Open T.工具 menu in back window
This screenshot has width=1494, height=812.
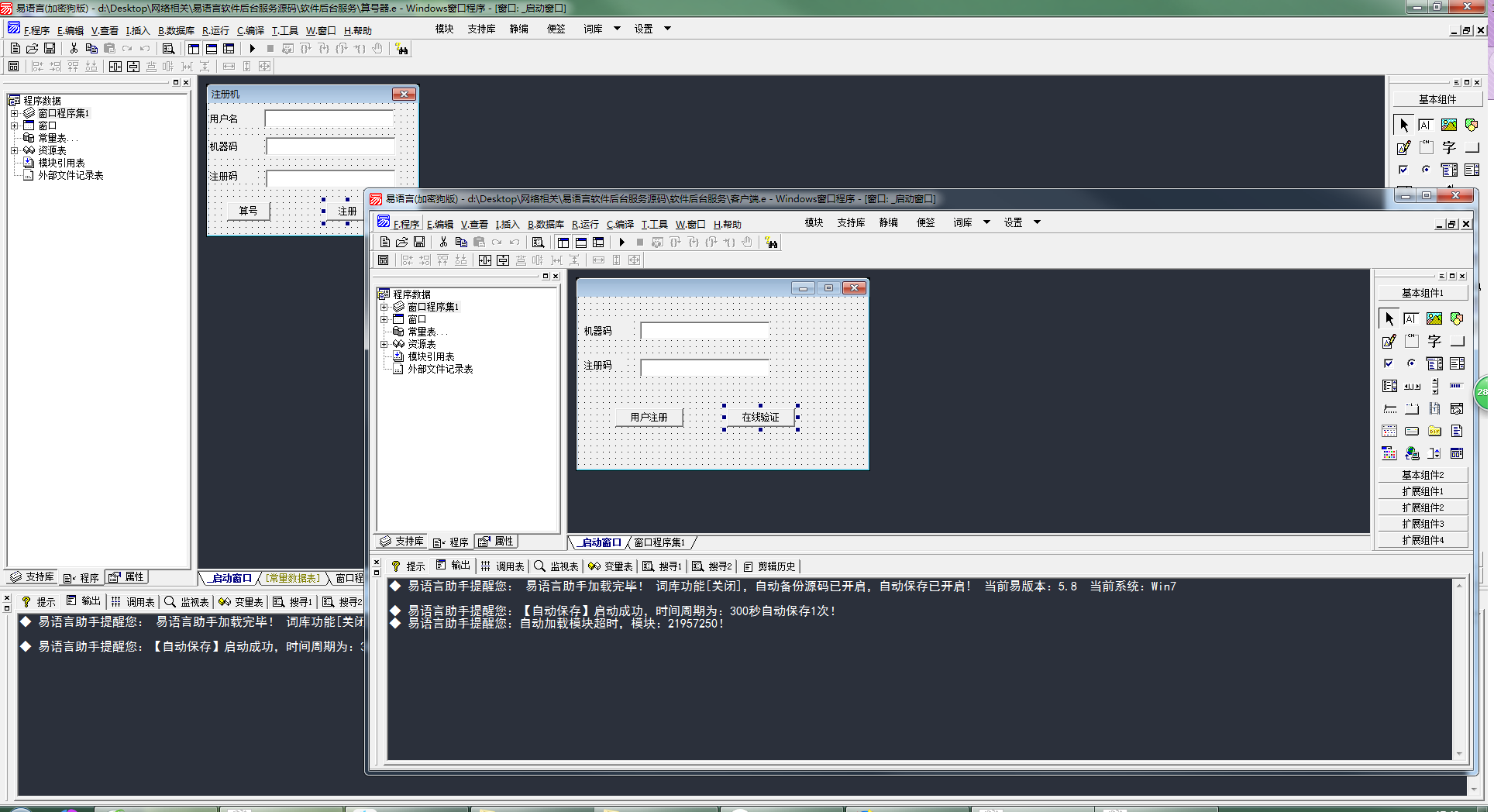(x=284, y=30)
